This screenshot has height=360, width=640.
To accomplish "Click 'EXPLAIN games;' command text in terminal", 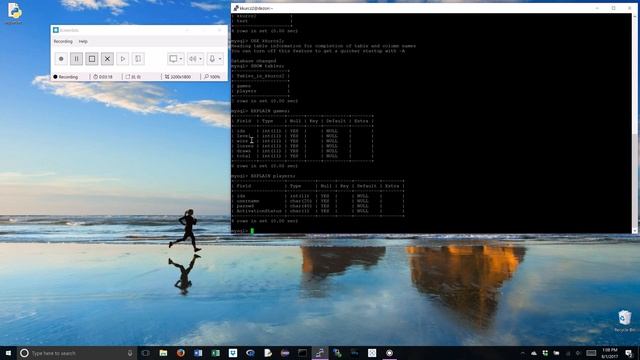I will (x=270, y=111).
